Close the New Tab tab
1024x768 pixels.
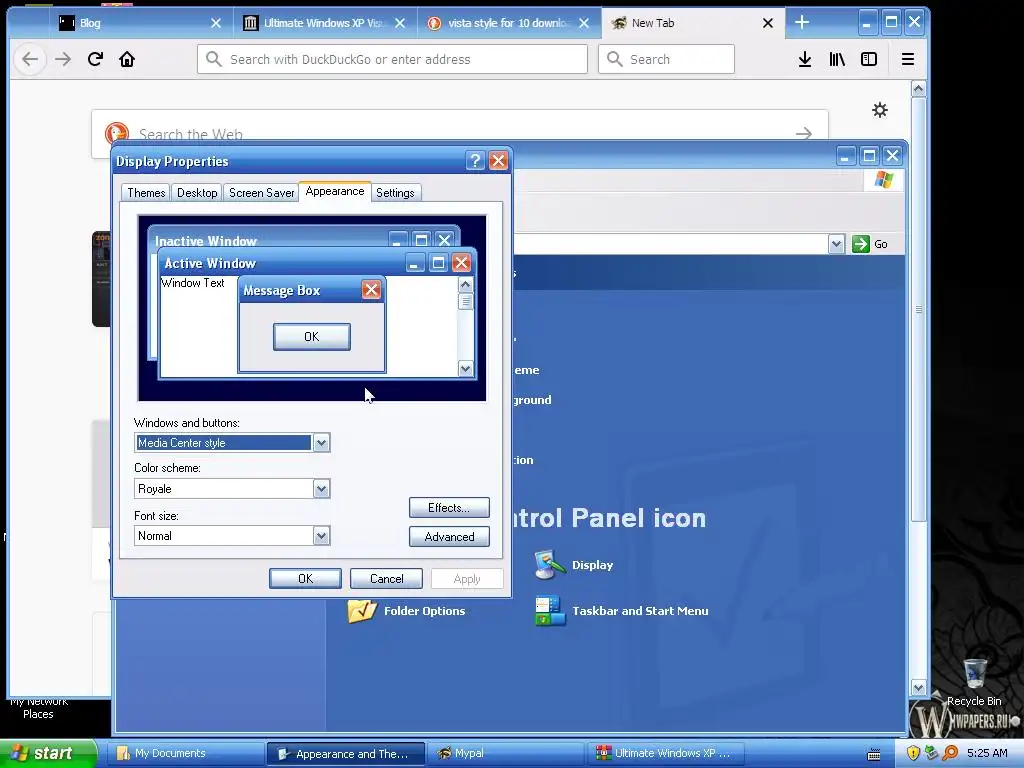coord(768,23)
